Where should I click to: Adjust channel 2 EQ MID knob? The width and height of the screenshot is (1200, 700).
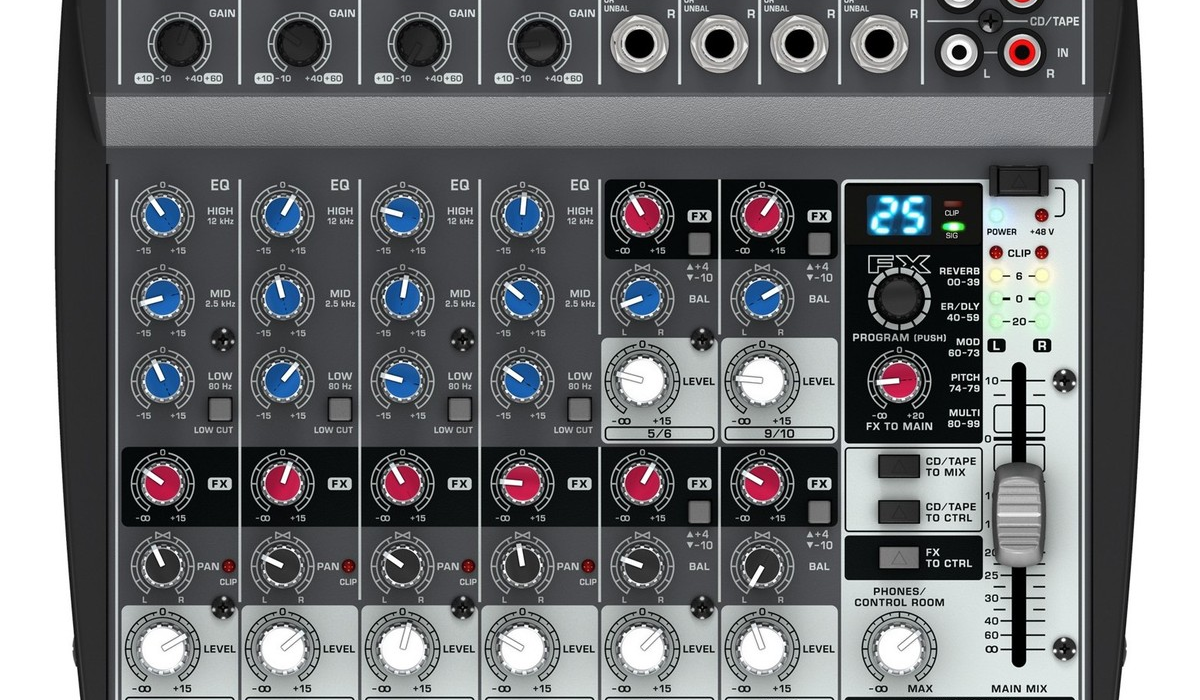point(281,297)
